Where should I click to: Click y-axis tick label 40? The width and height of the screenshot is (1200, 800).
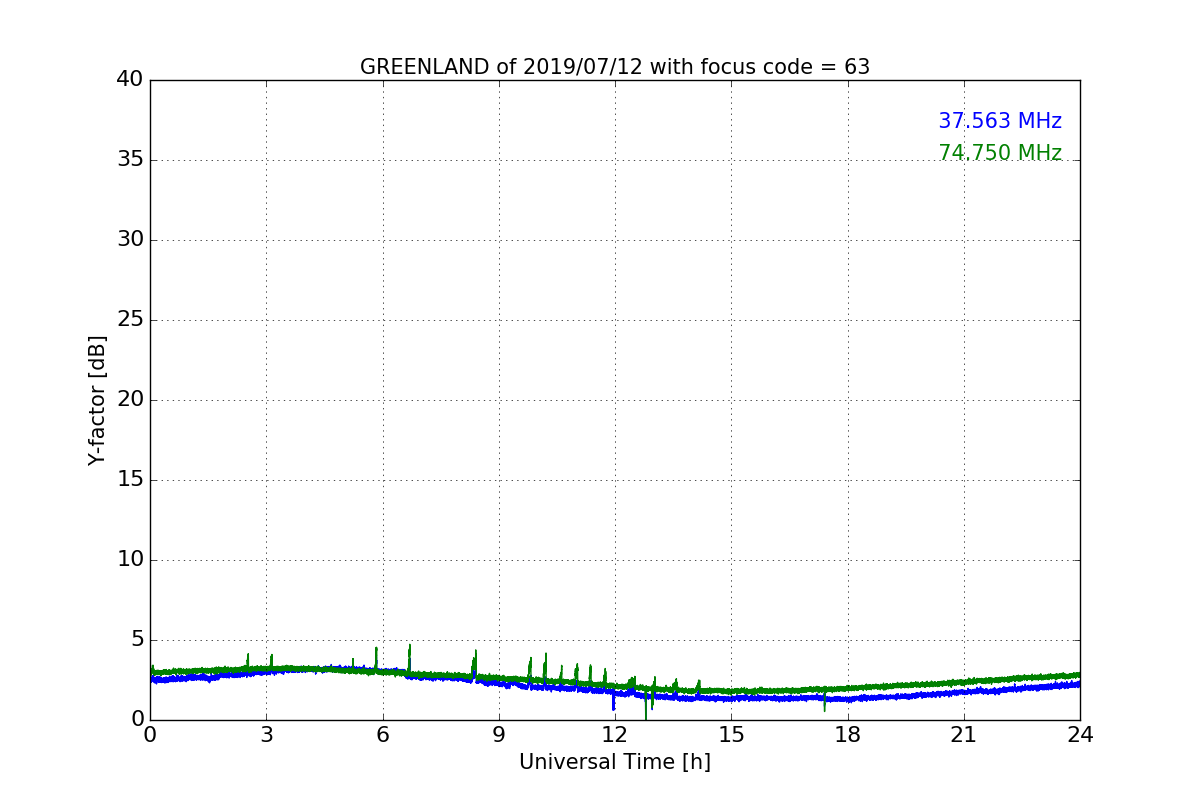coord(130,79)
